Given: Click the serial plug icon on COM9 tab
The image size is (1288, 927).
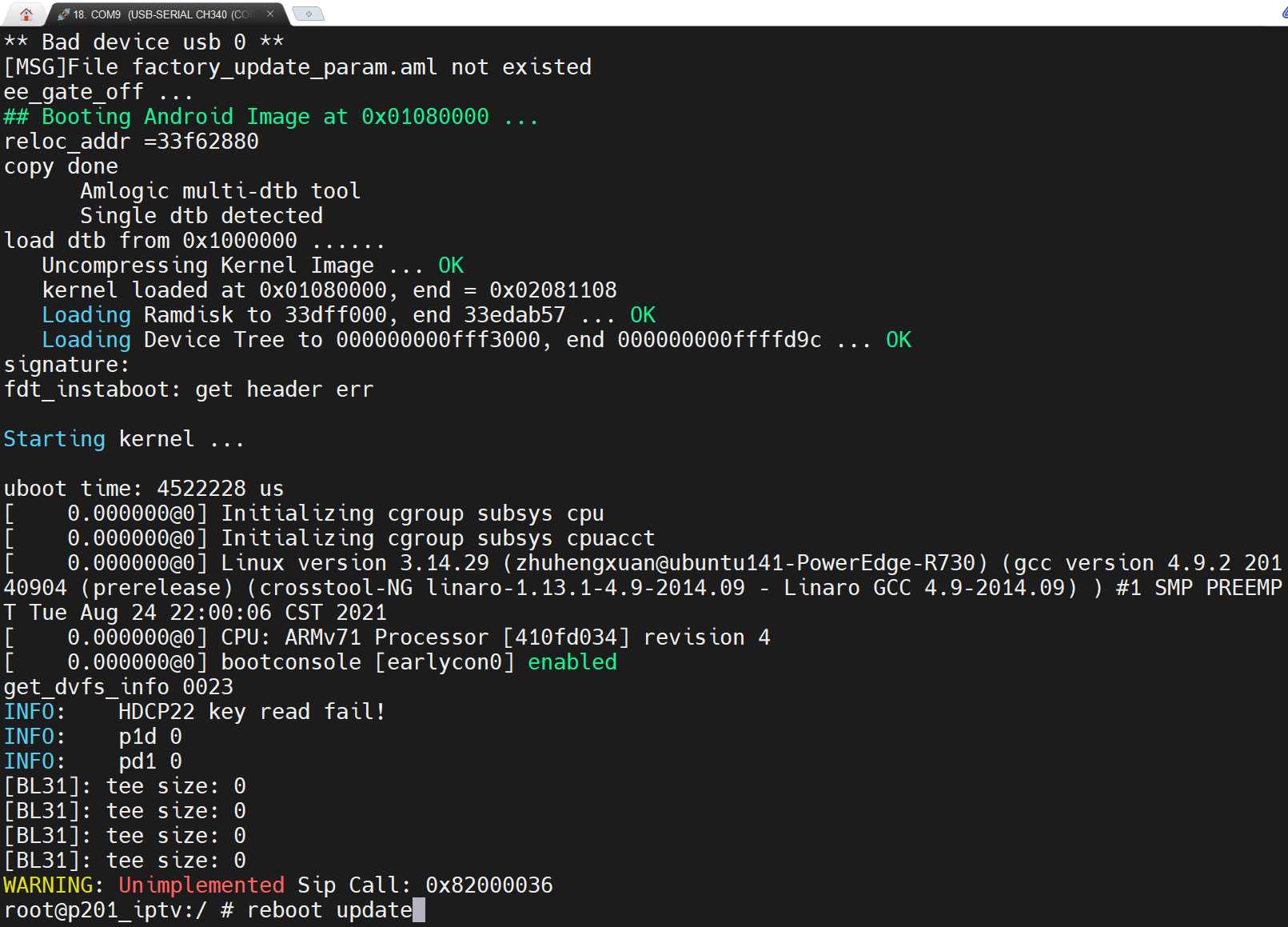Looking at the screenshot, I should [63, 14].
